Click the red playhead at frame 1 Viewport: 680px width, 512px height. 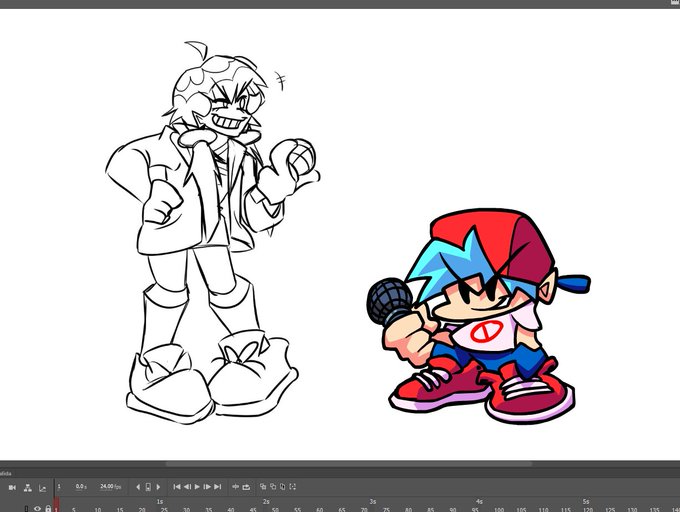(56, 505)
